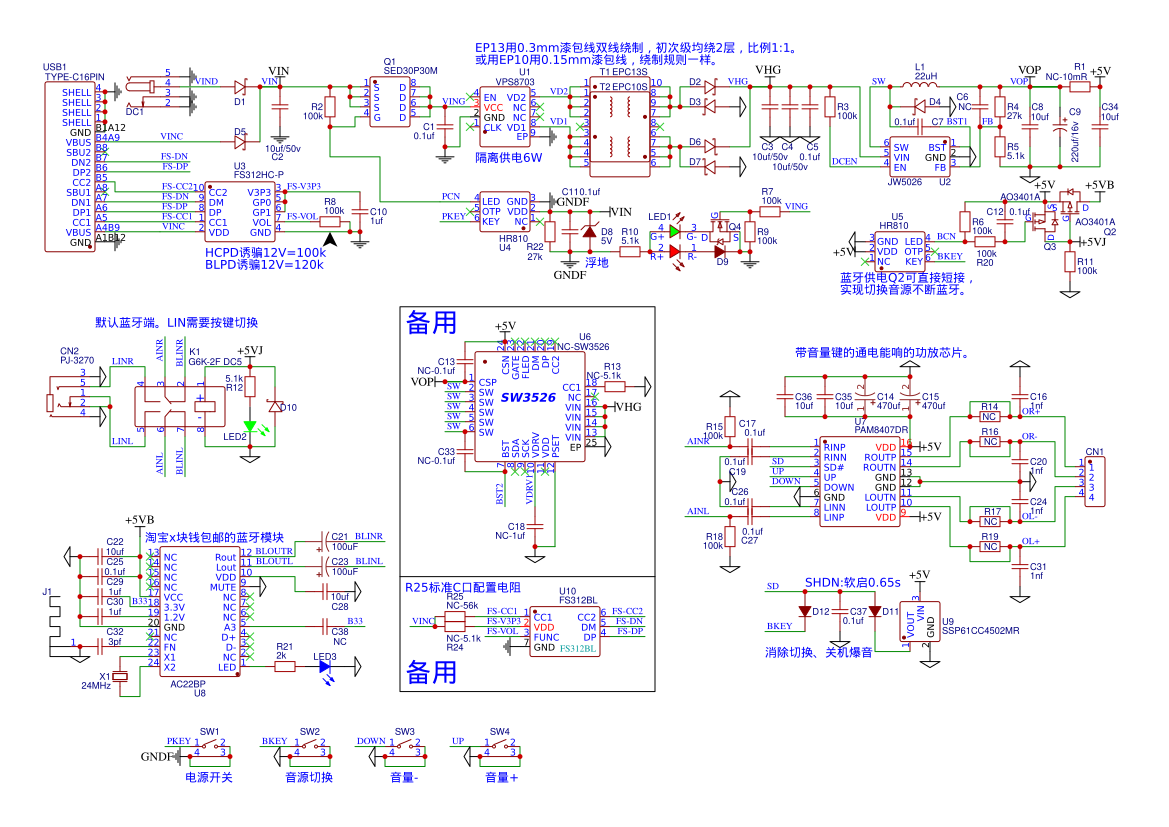The width and height of the screenshot is (1169, 827).
Task: Select the R8 100k resistor
Action: 330,221
